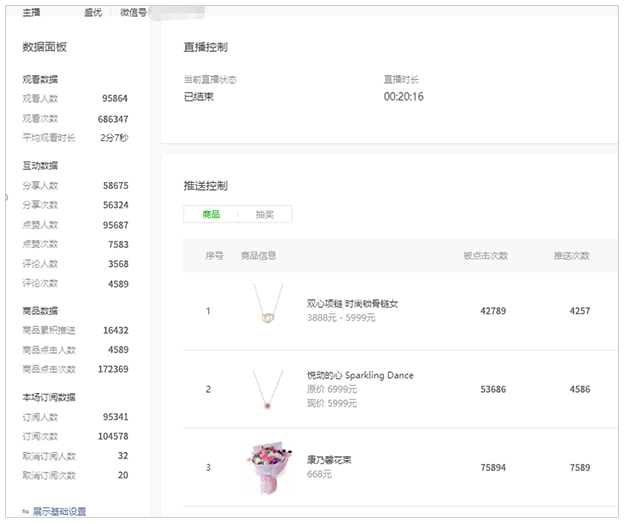Screen dimensions: 625x524
Task: Select the 康乃馨花束 product name
Action: (329, 460)
